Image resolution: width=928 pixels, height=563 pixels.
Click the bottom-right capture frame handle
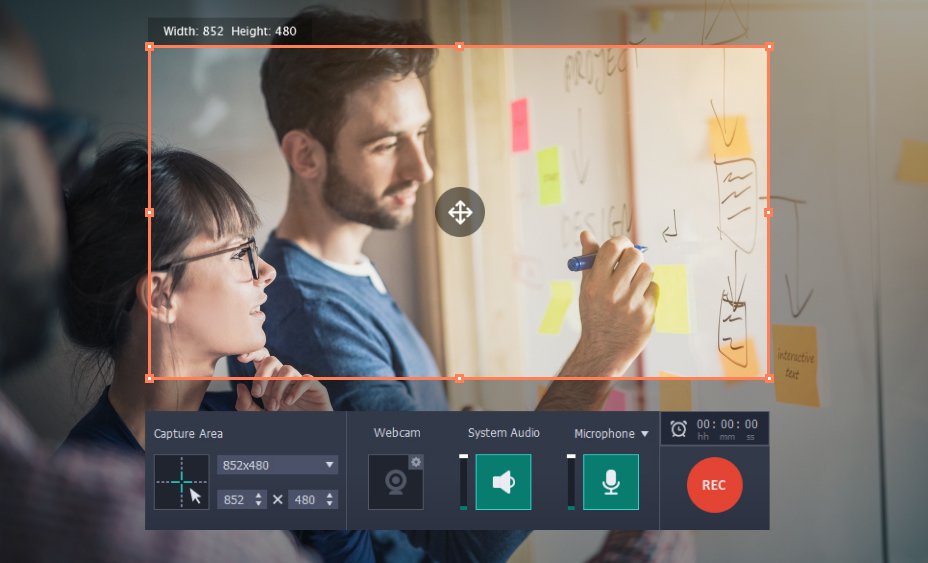(769, 378)
